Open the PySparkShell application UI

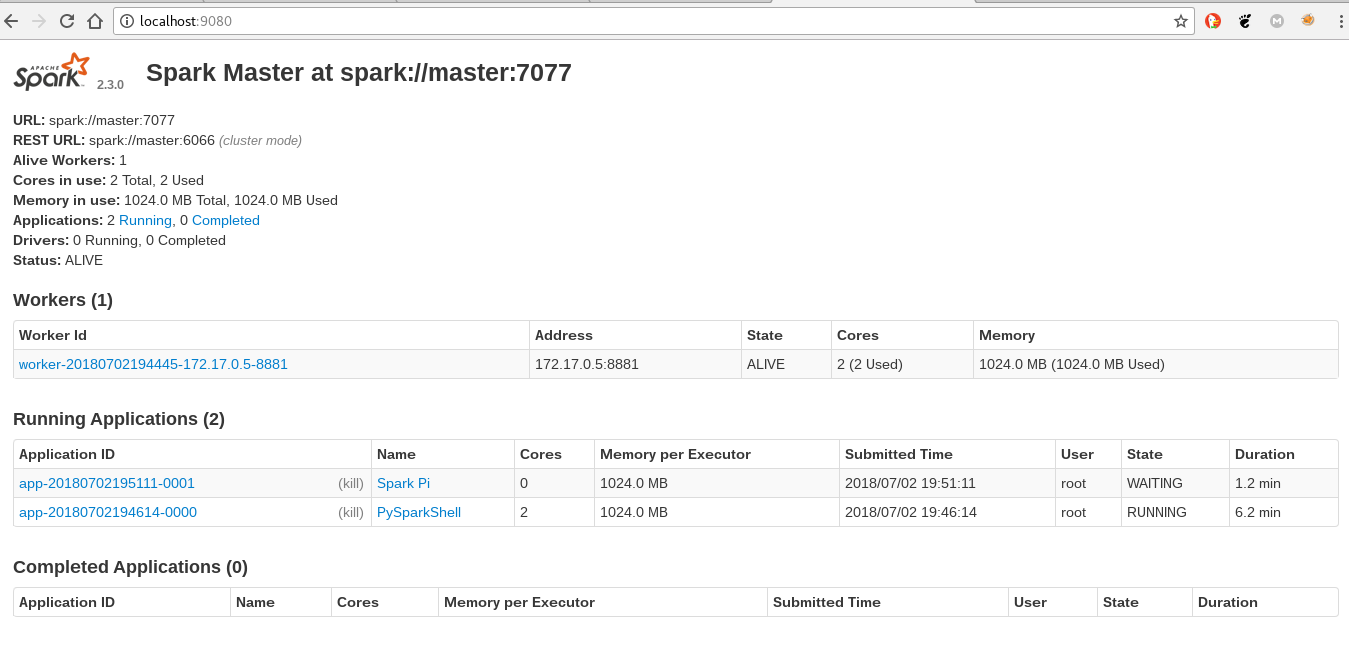[x=419, y=512]
